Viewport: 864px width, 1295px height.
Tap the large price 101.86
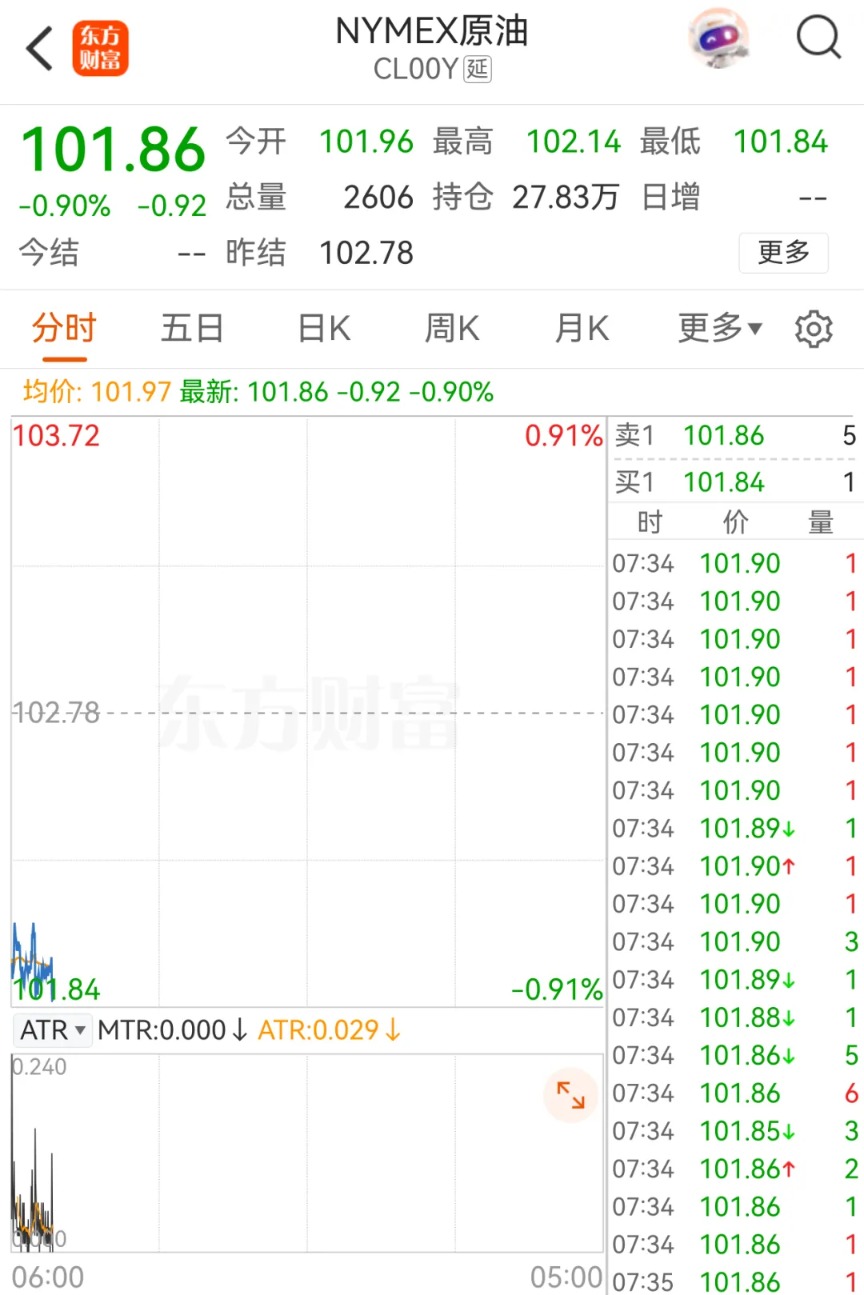tap(113, 149)
